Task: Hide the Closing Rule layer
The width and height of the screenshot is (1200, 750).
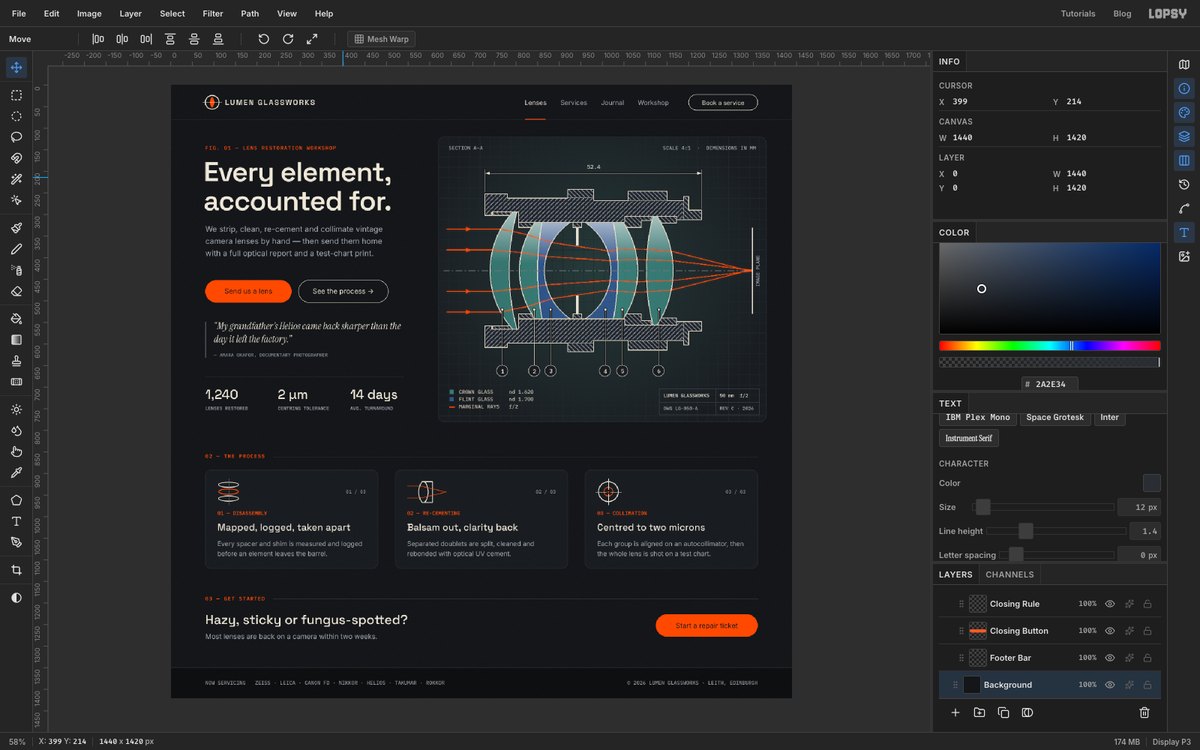Action: tap(1109, 604)
